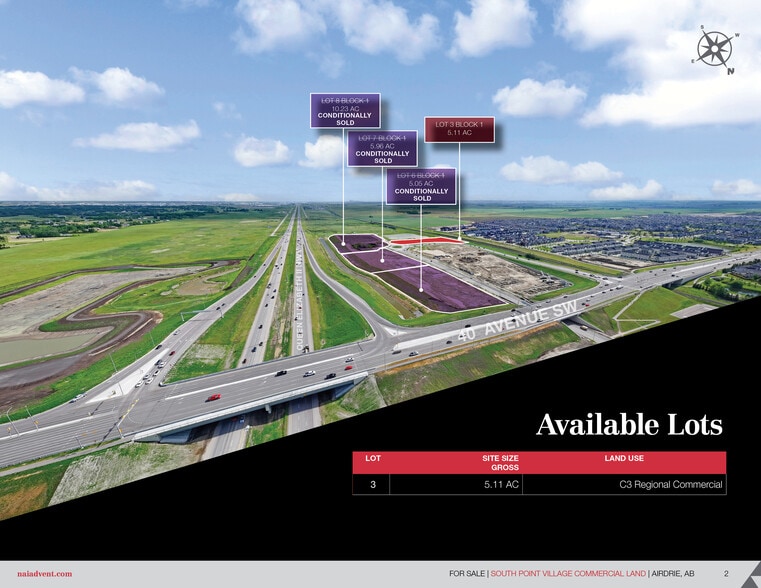Screen dimensions: 761x588
Task: Click the LOT column header
Action: pos(373,458)
